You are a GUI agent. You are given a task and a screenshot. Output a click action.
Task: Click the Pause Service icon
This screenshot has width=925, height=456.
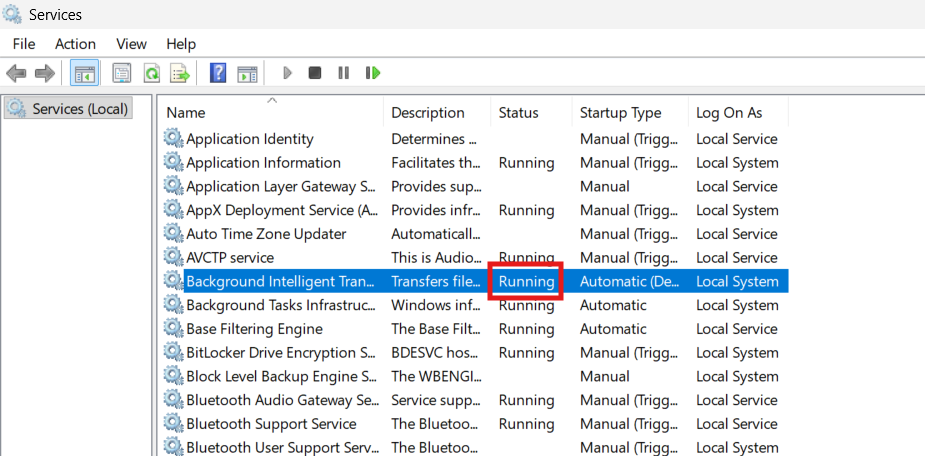click(343, 73)
